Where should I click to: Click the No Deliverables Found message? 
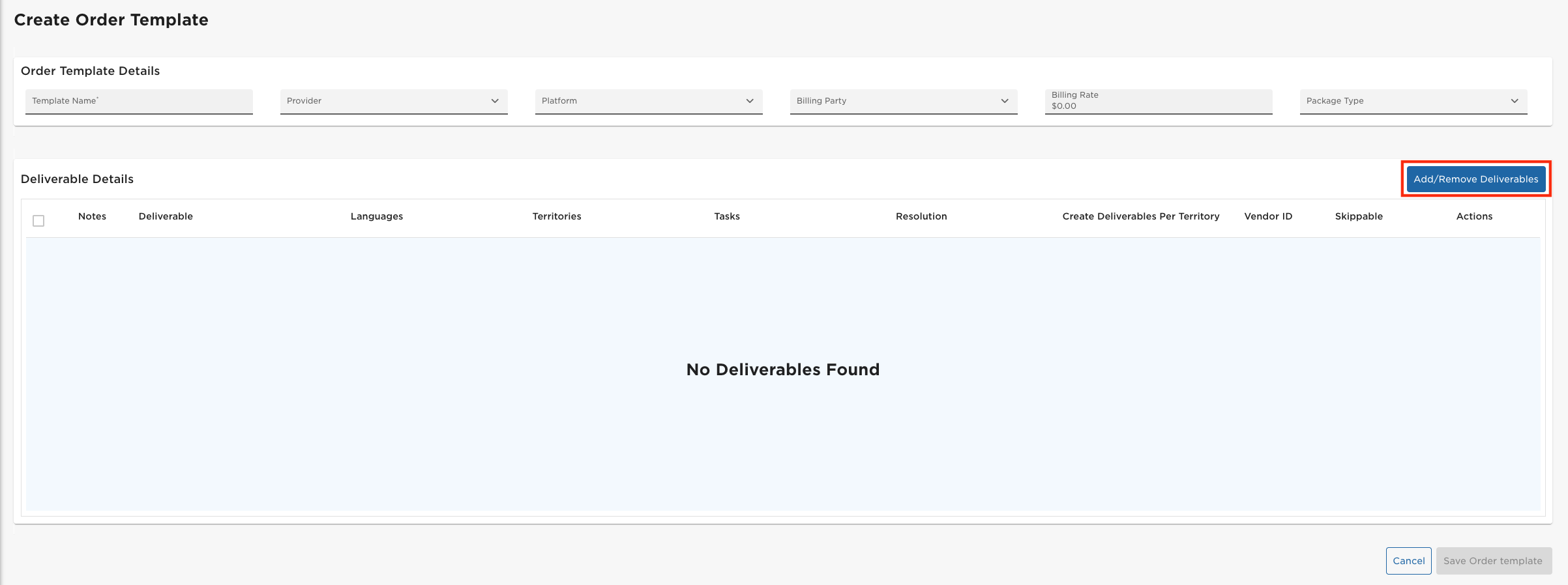click(783, 369)
